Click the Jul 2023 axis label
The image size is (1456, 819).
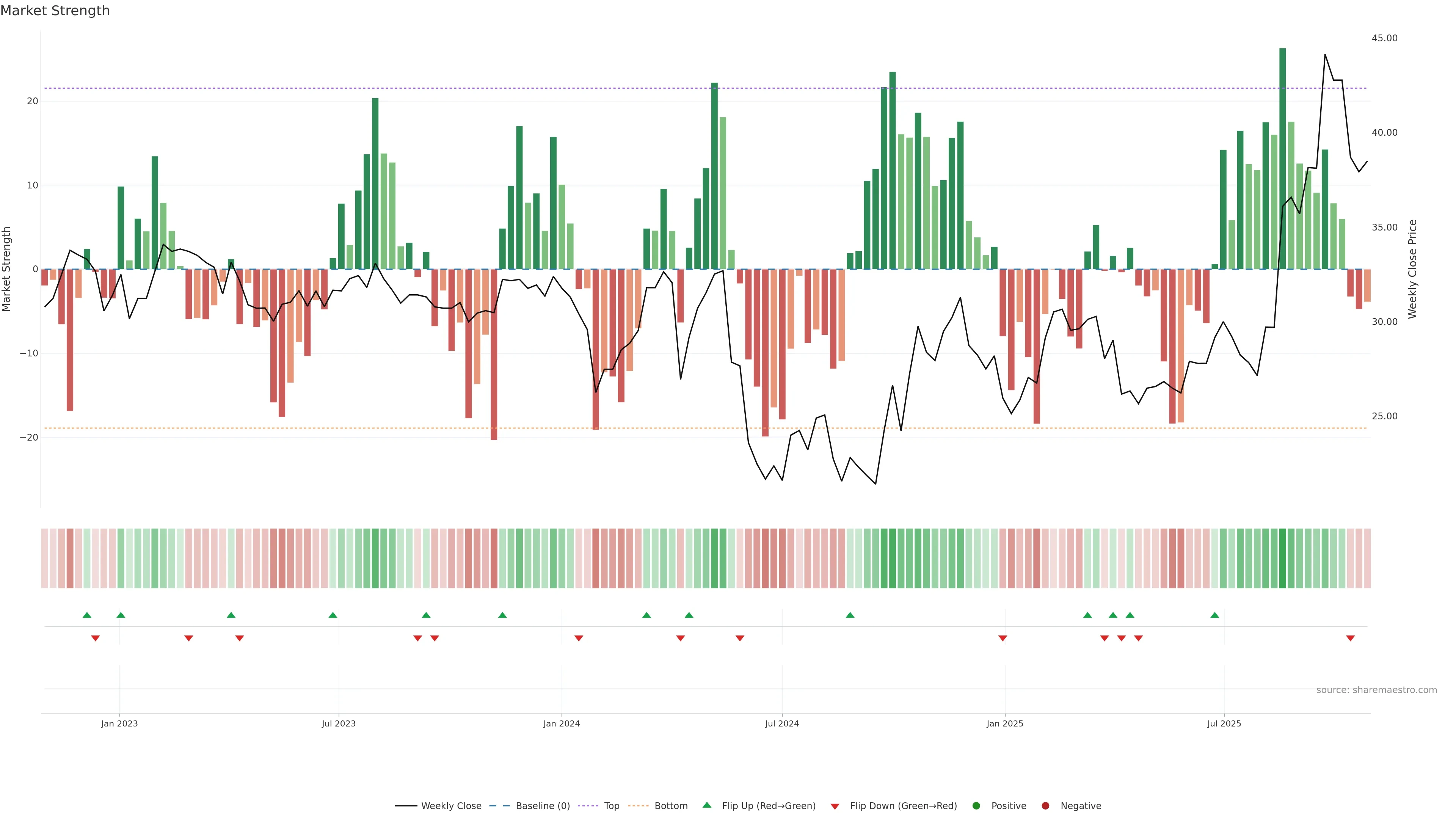tap(339, 723)
